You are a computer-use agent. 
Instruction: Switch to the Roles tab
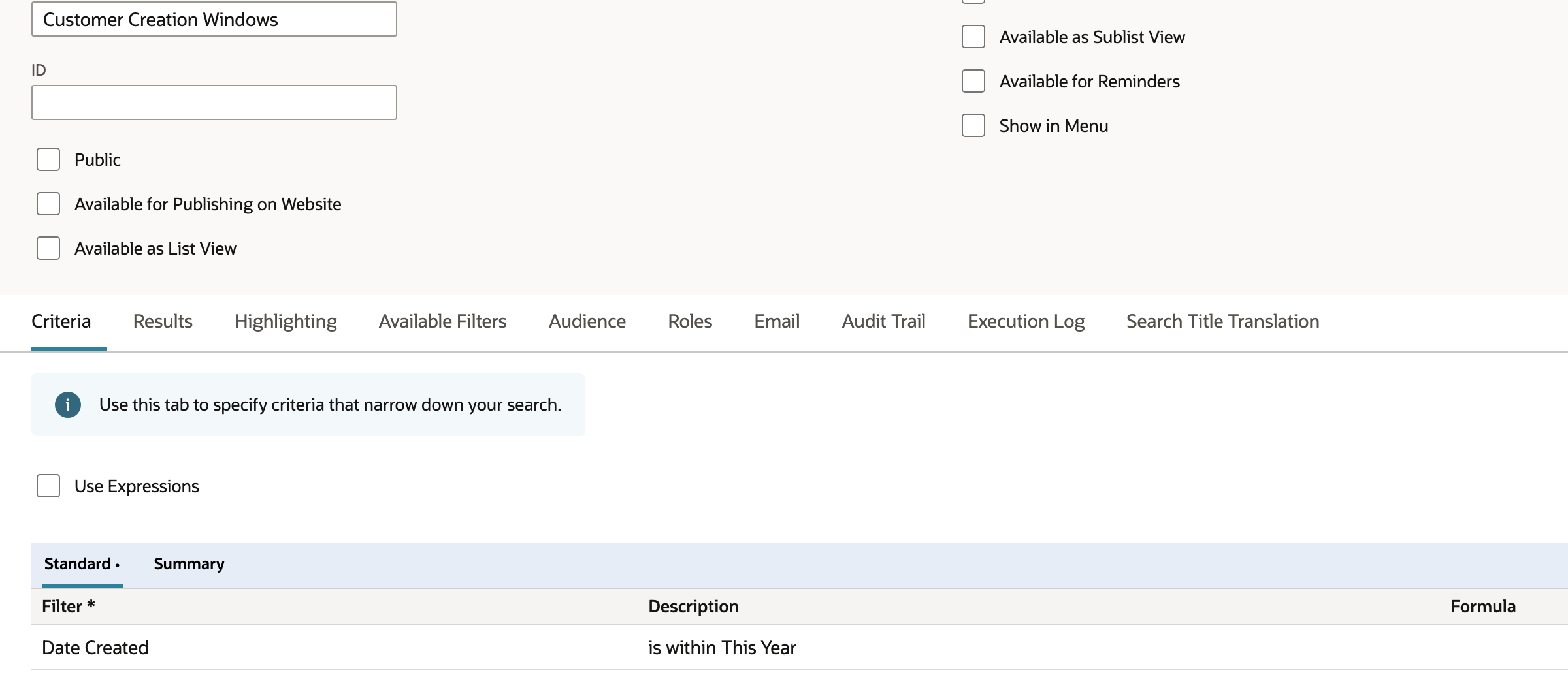click(690, 321)
